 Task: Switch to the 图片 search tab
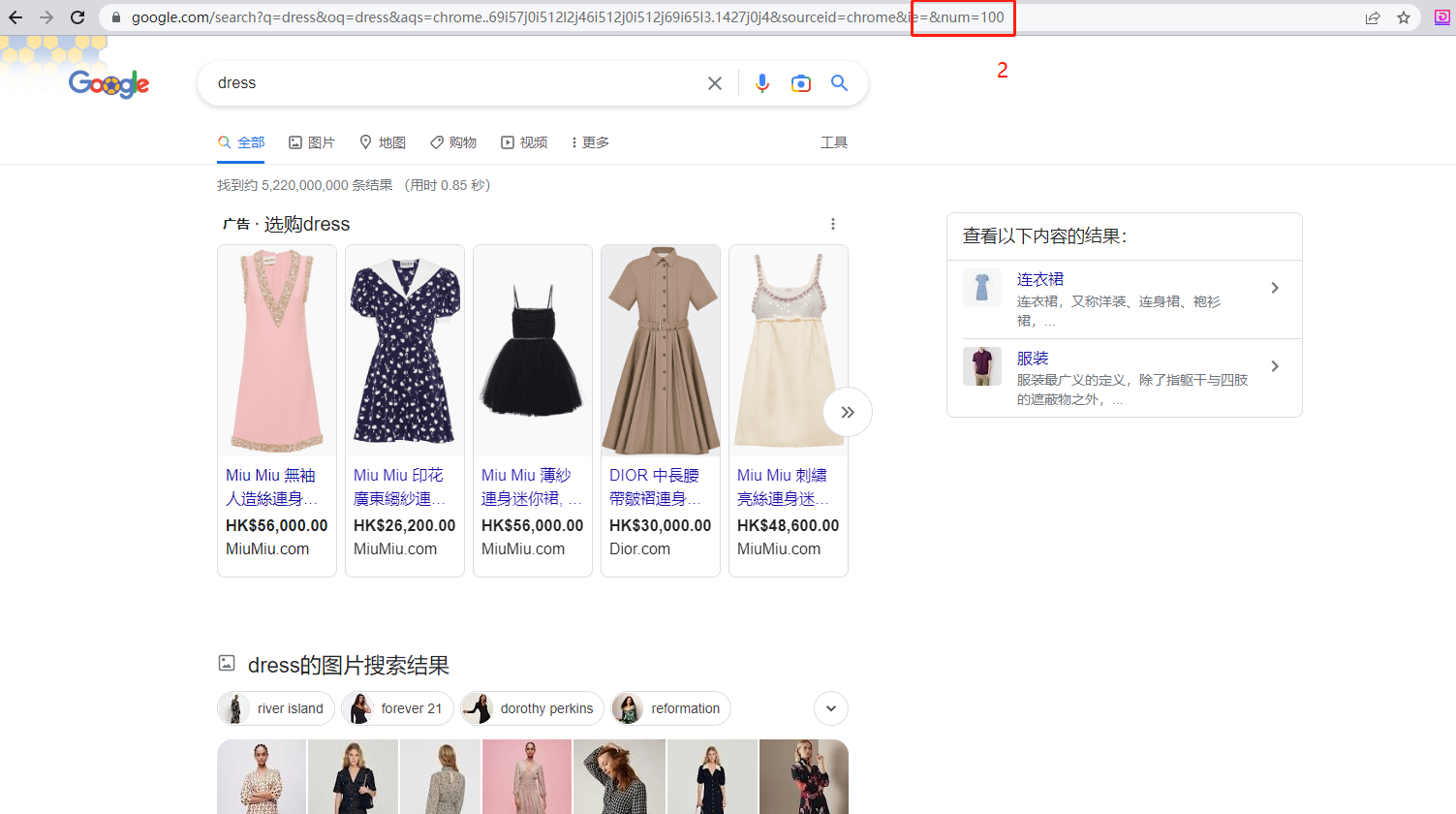pos(311,141)
